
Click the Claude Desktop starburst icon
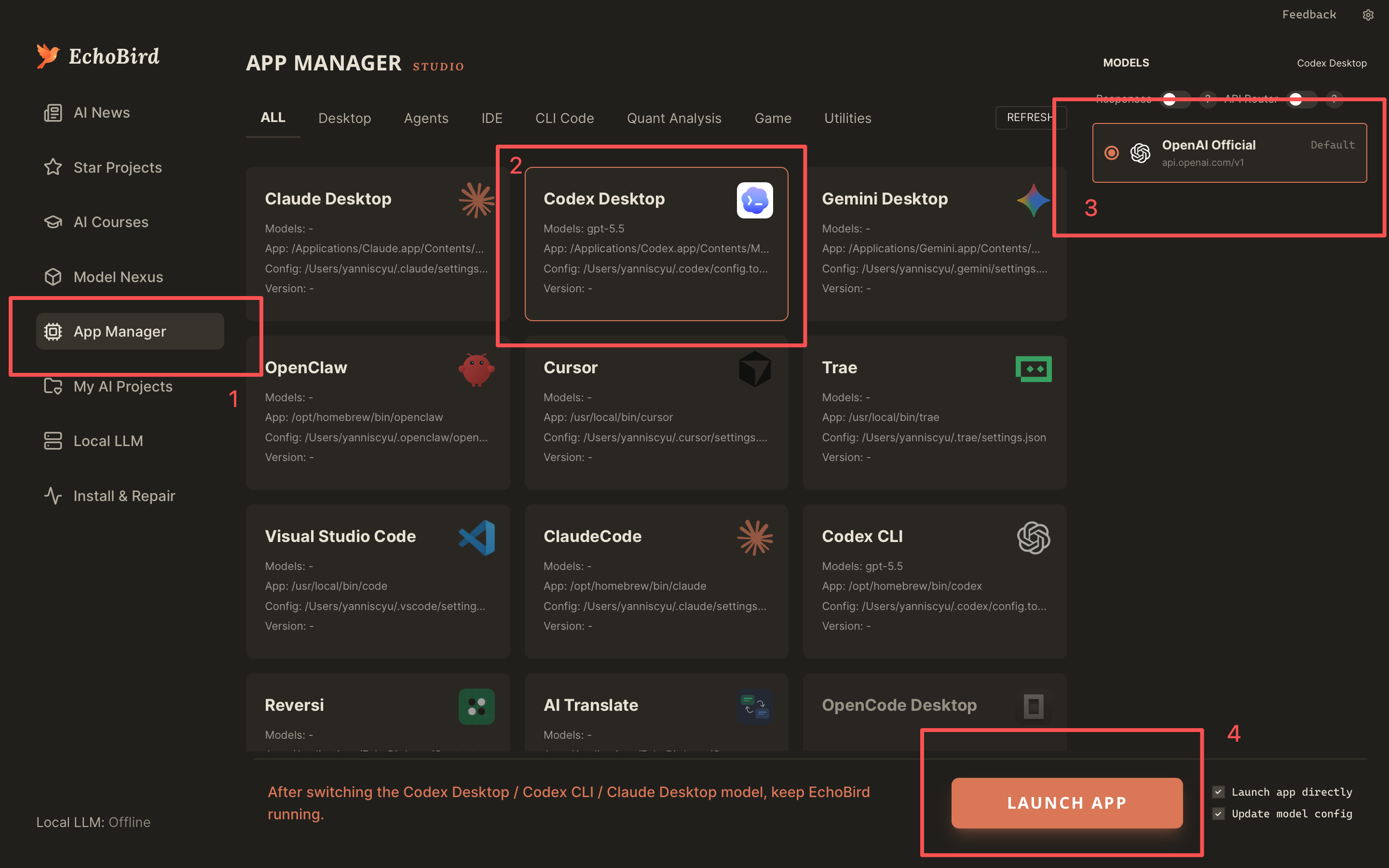(477, 200)
